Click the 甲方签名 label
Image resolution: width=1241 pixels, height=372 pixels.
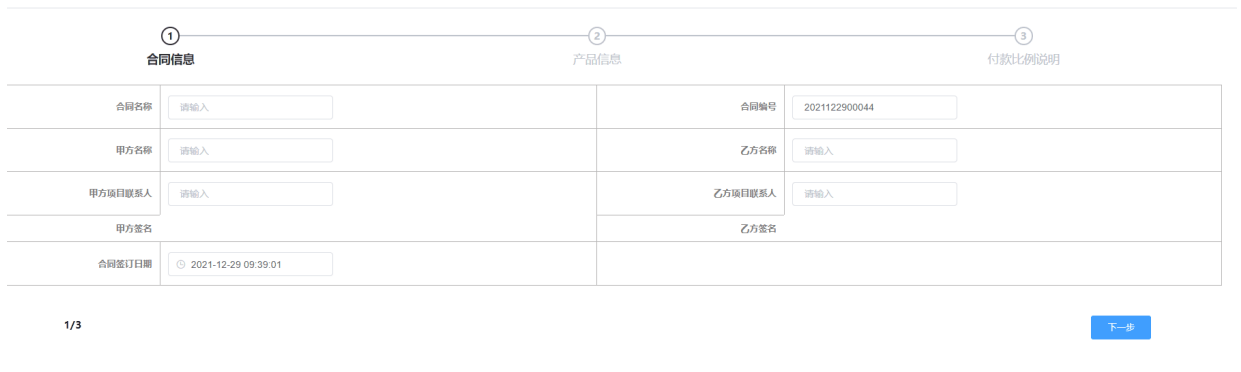point(134,229)
